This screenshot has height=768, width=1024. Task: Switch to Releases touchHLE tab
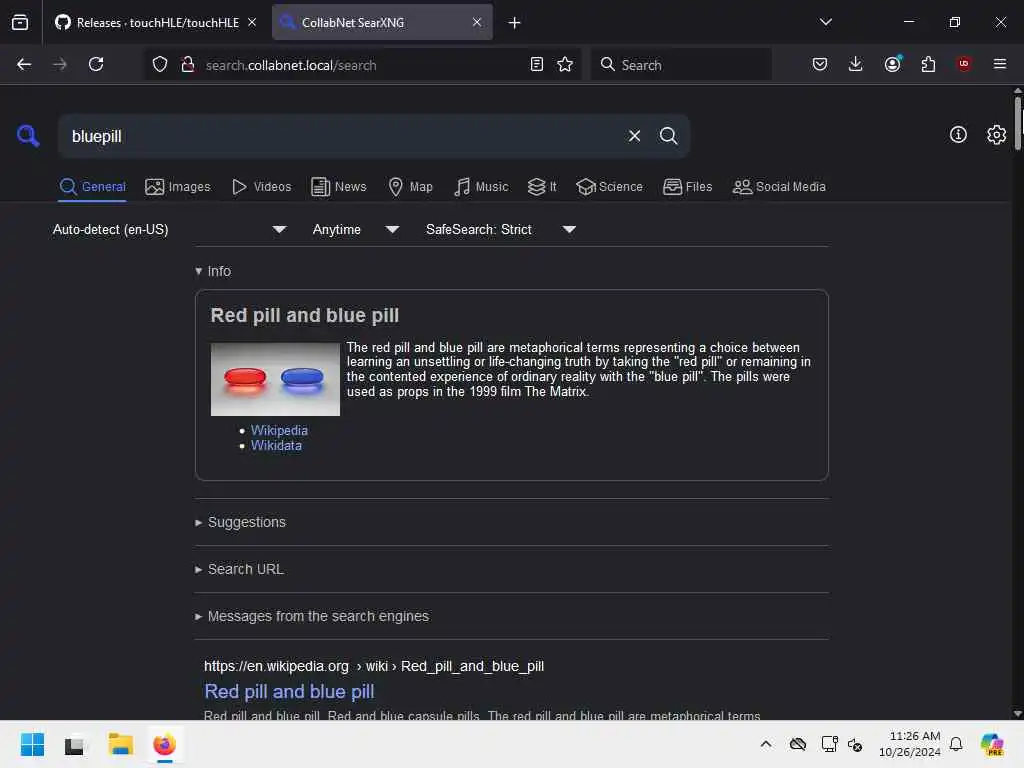point(155,22)
